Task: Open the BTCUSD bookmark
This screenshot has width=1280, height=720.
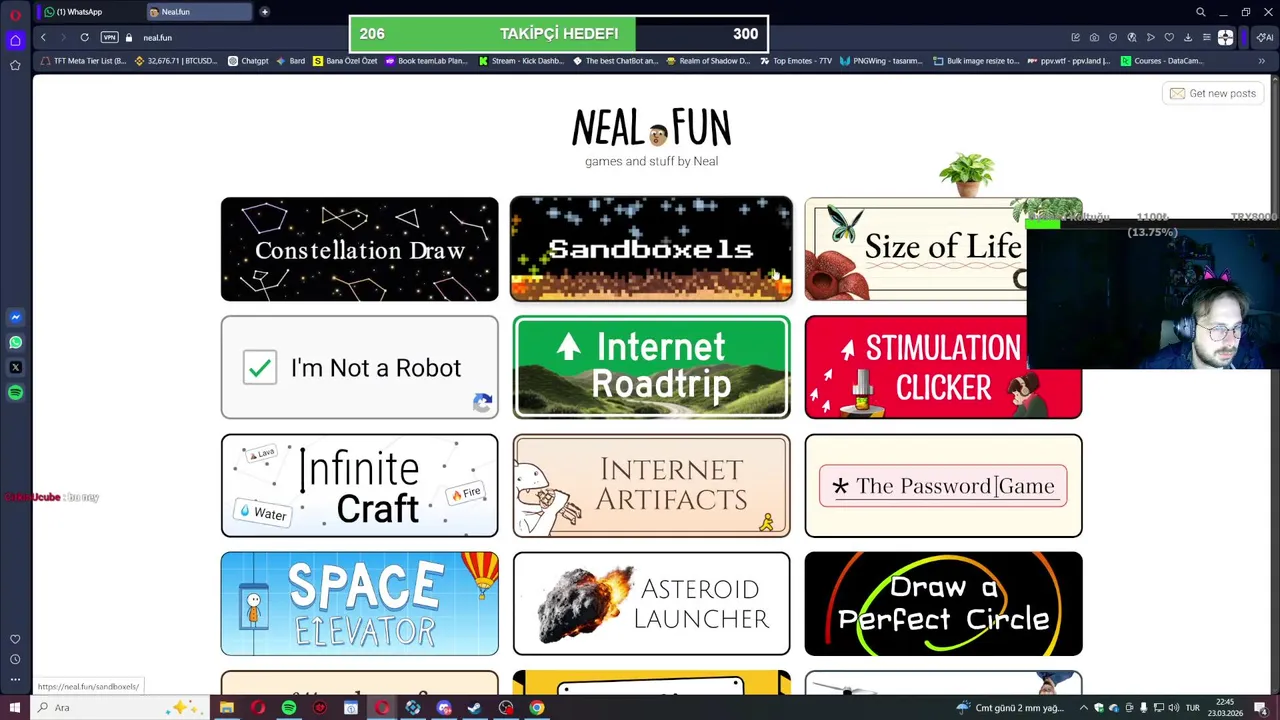Action: point(176,61)
